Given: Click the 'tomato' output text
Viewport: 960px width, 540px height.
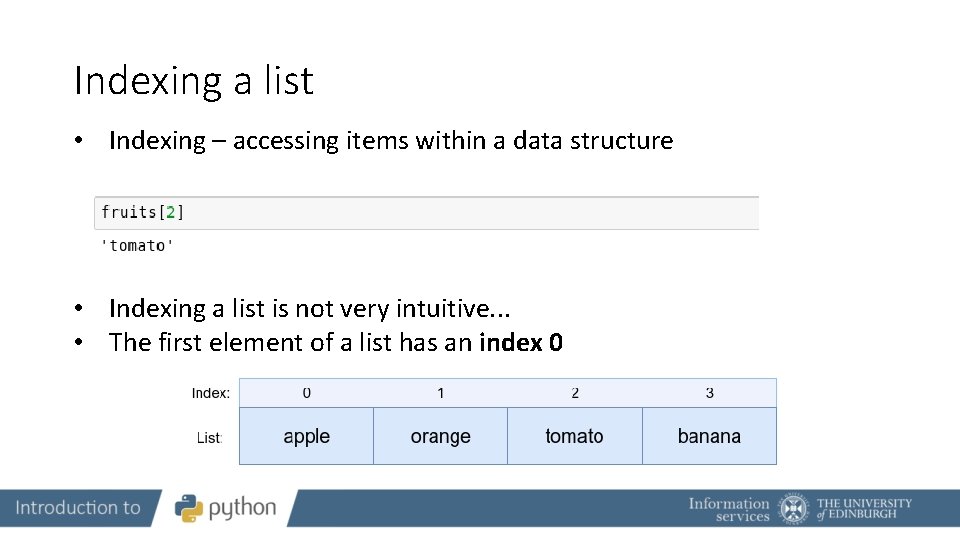Looking at the screenshot, I should (137, 246).
